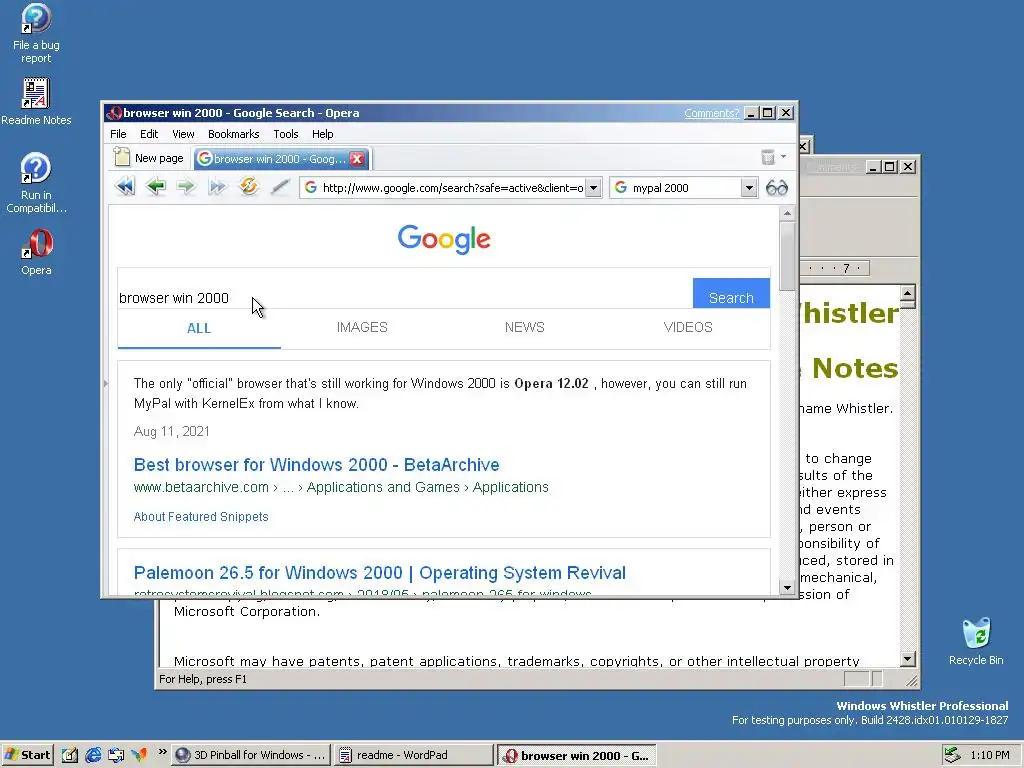Click the taskbar clock showing 1:10 PM

click(x=989, y=755)
